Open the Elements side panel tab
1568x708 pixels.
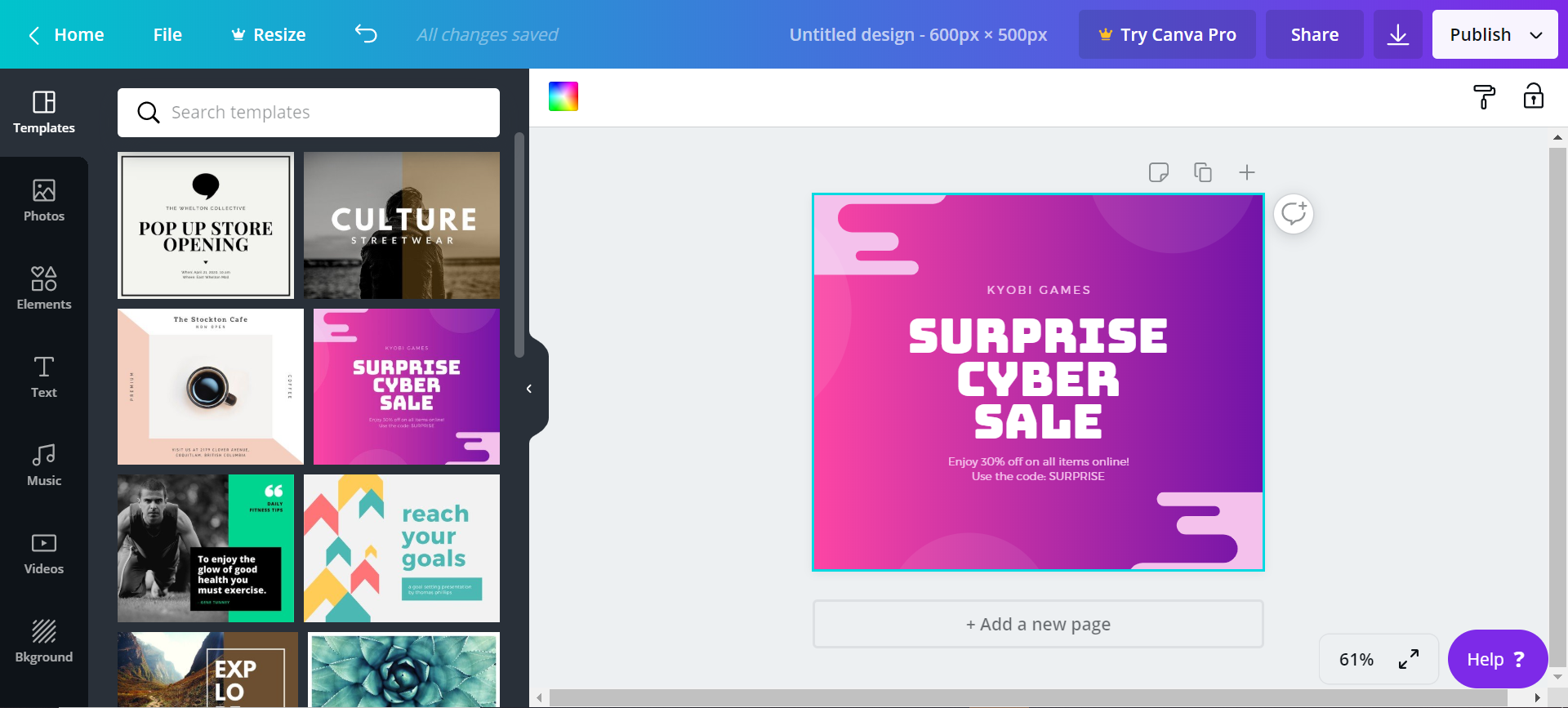[x=44, y=289]
